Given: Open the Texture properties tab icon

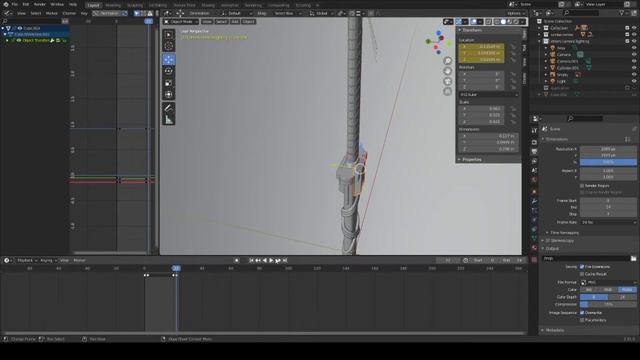Looking at the screenshot, I should (534, 259).
